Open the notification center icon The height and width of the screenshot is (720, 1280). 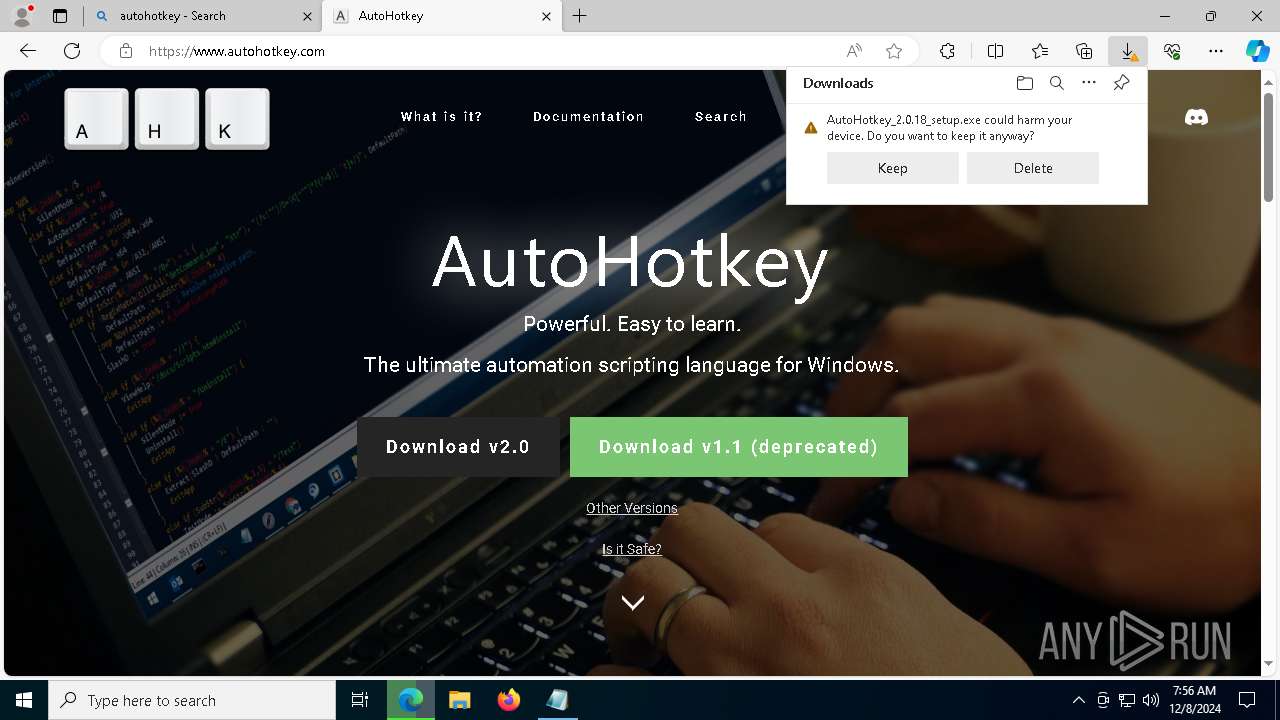(1247, 700)
